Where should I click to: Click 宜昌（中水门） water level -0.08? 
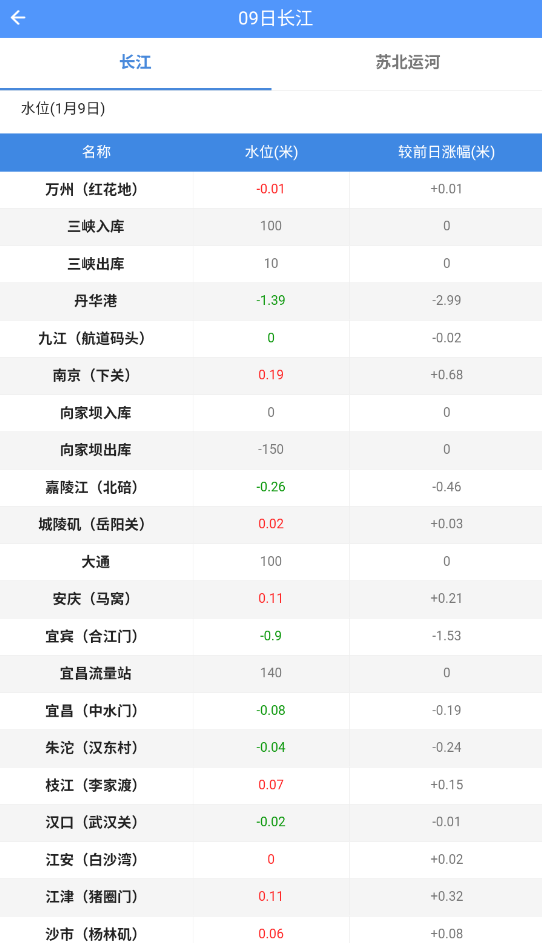coord(271,710)
